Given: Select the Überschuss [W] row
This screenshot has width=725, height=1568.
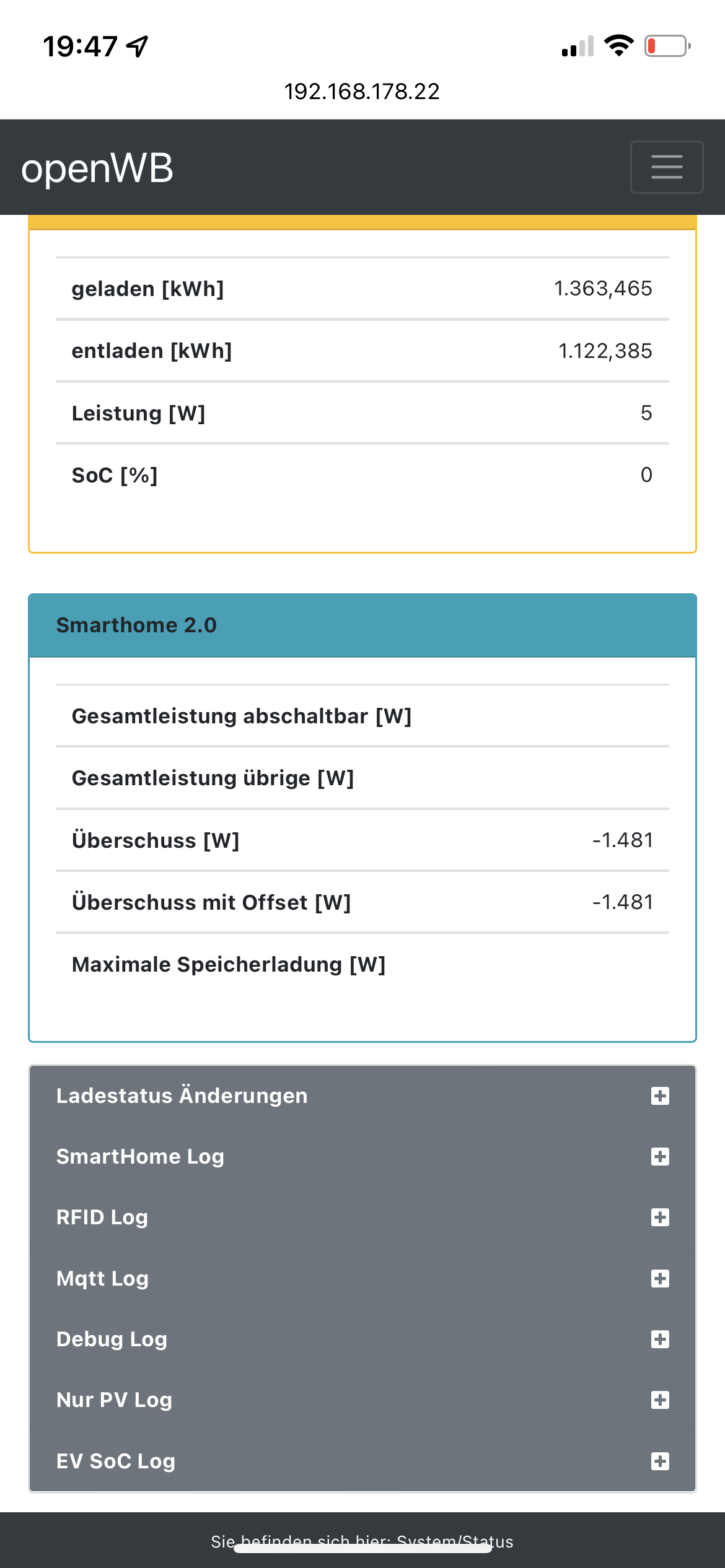Looking at the screenshot, I should 362,840.
